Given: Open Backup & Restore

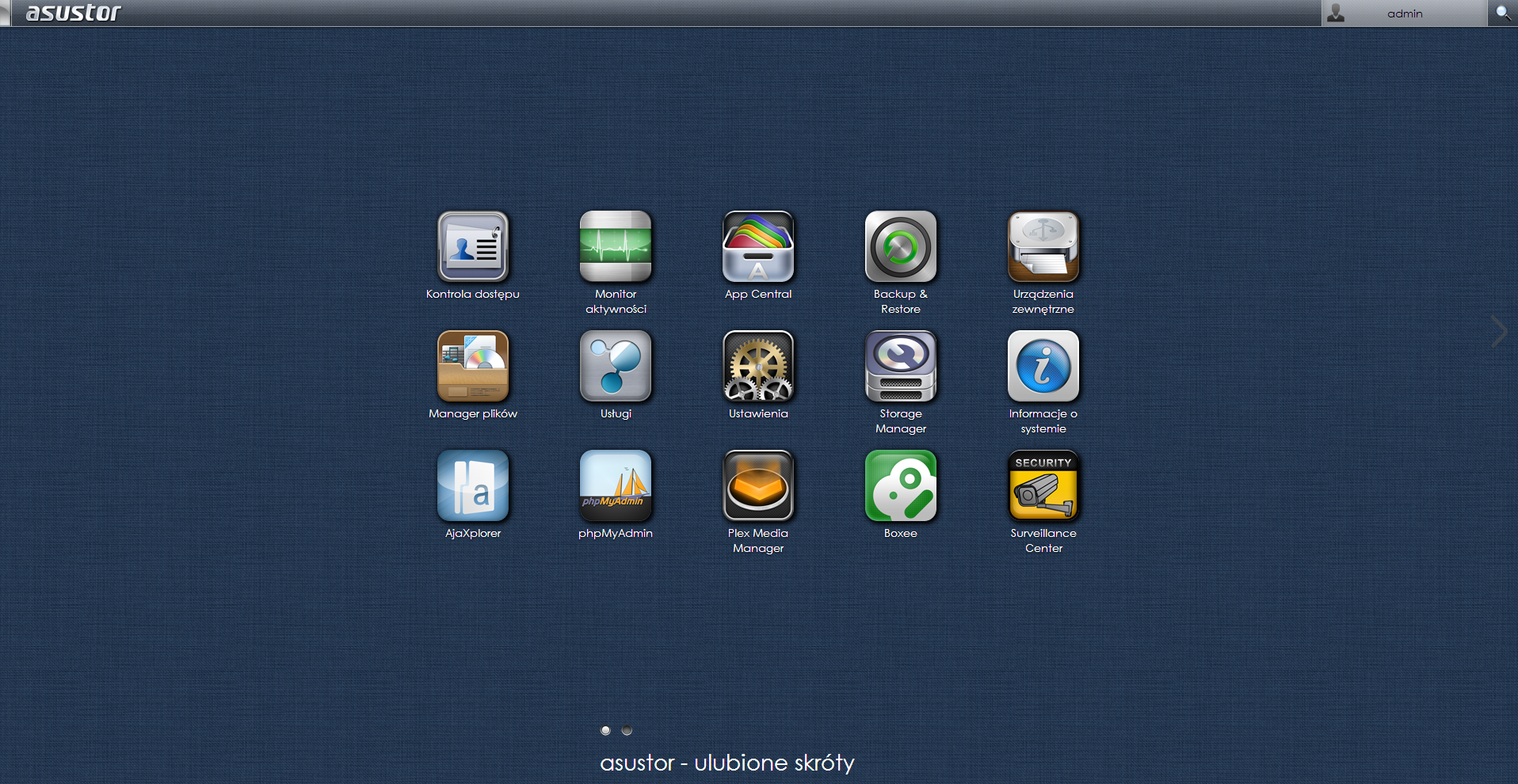Looking at the screenshot, I should pyautogui.click(x=901, y=246).
